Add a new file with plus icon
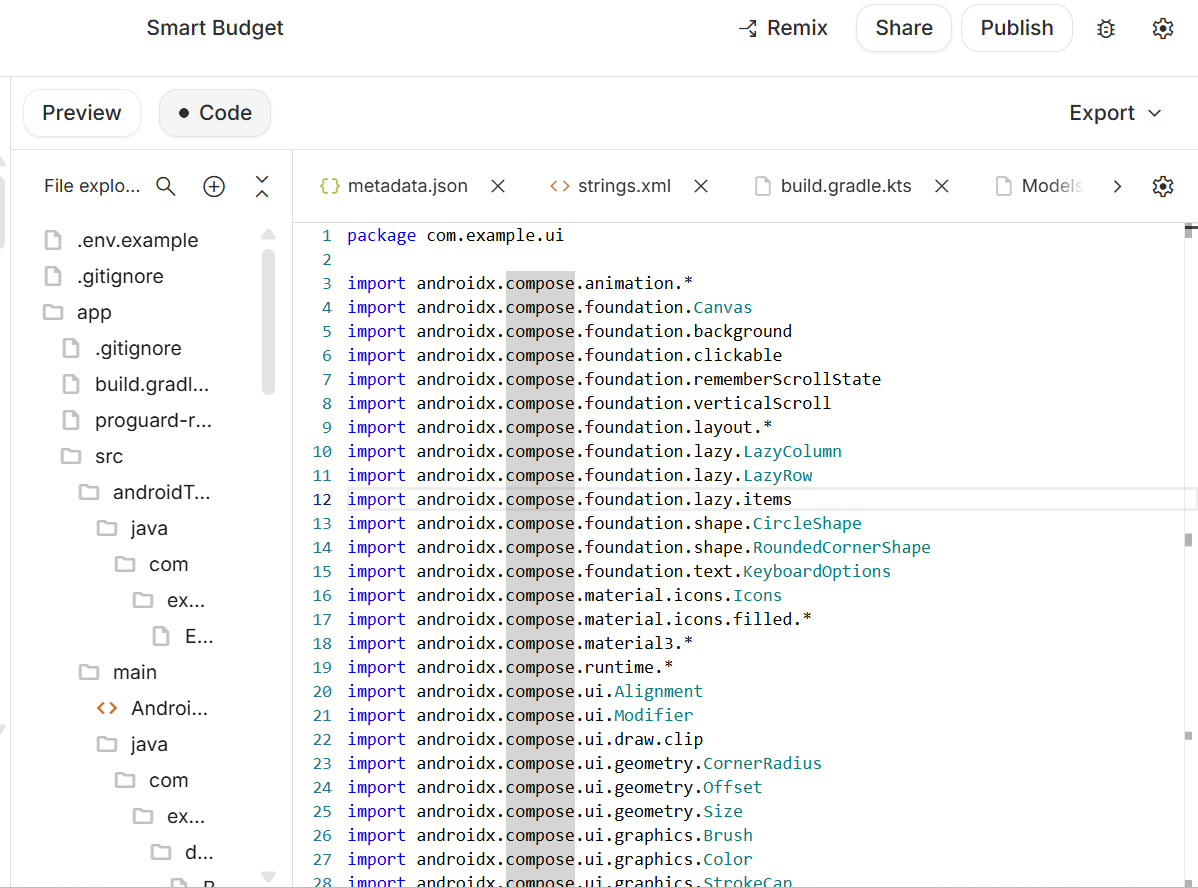 (x=214, y=186)
